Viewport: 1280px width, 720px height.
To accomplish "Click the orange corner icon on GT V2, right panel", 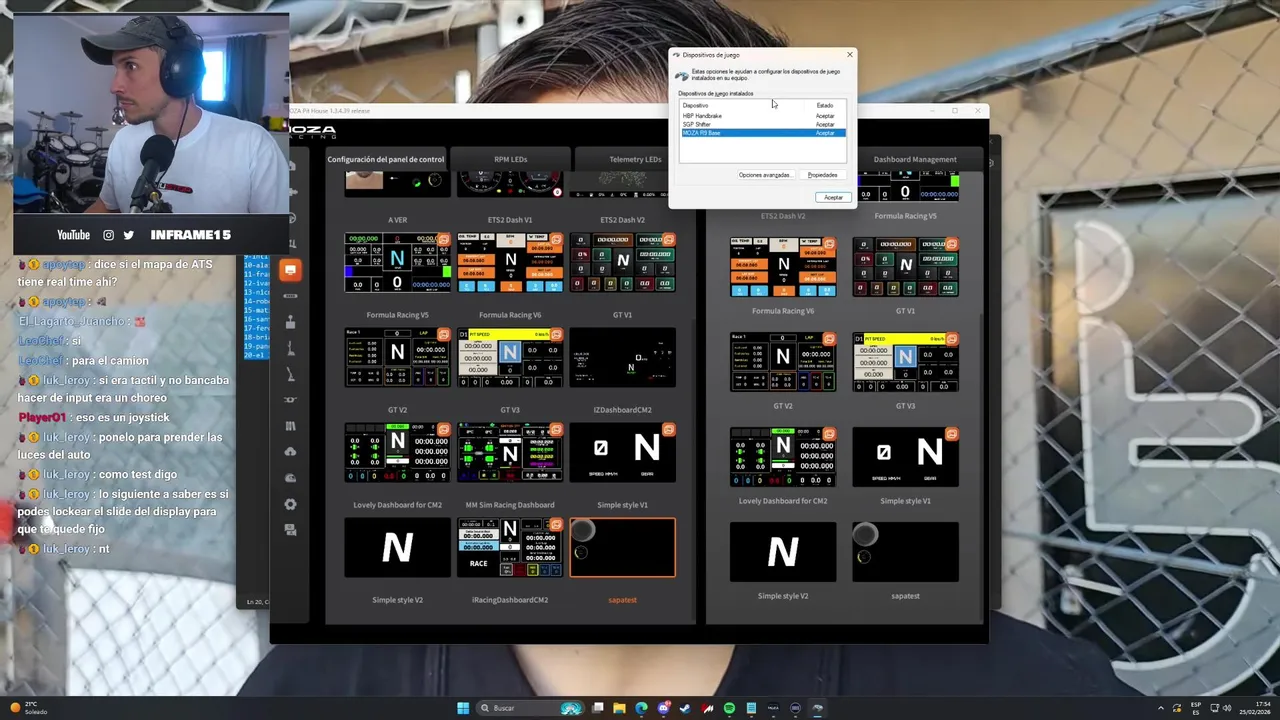I will [829, 339].
